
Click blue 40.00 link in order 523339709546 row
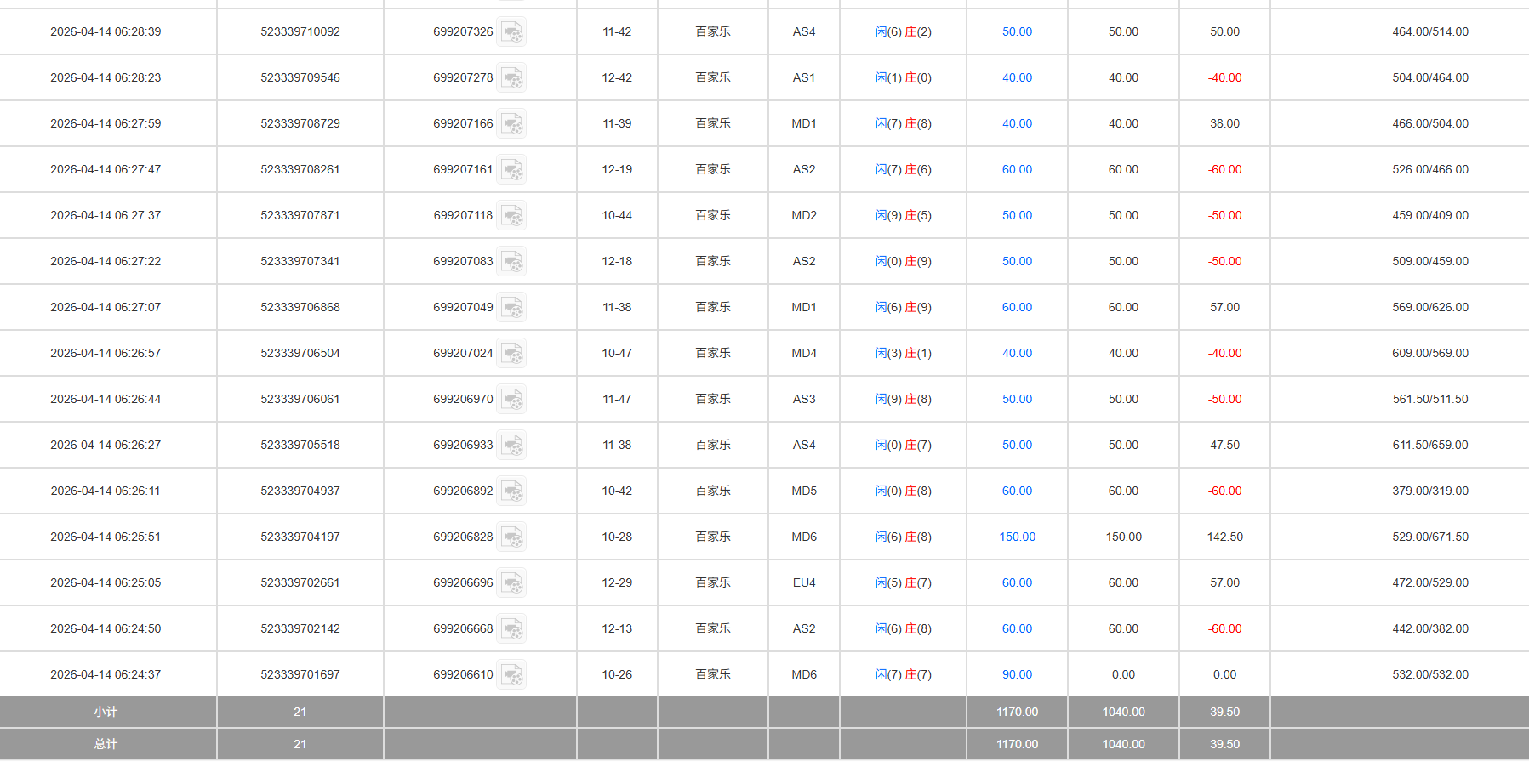1017,78
